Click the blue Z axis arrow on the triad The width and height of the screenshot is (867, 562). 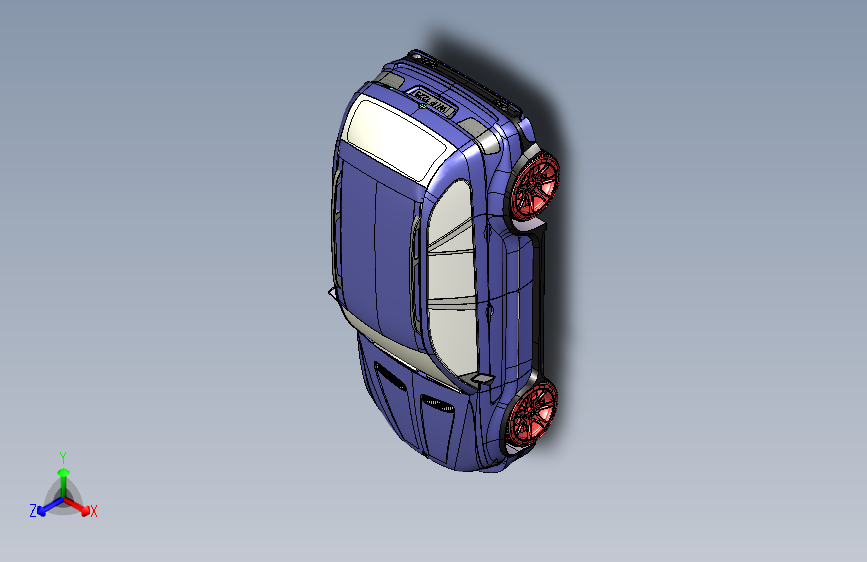pos(49,508)
